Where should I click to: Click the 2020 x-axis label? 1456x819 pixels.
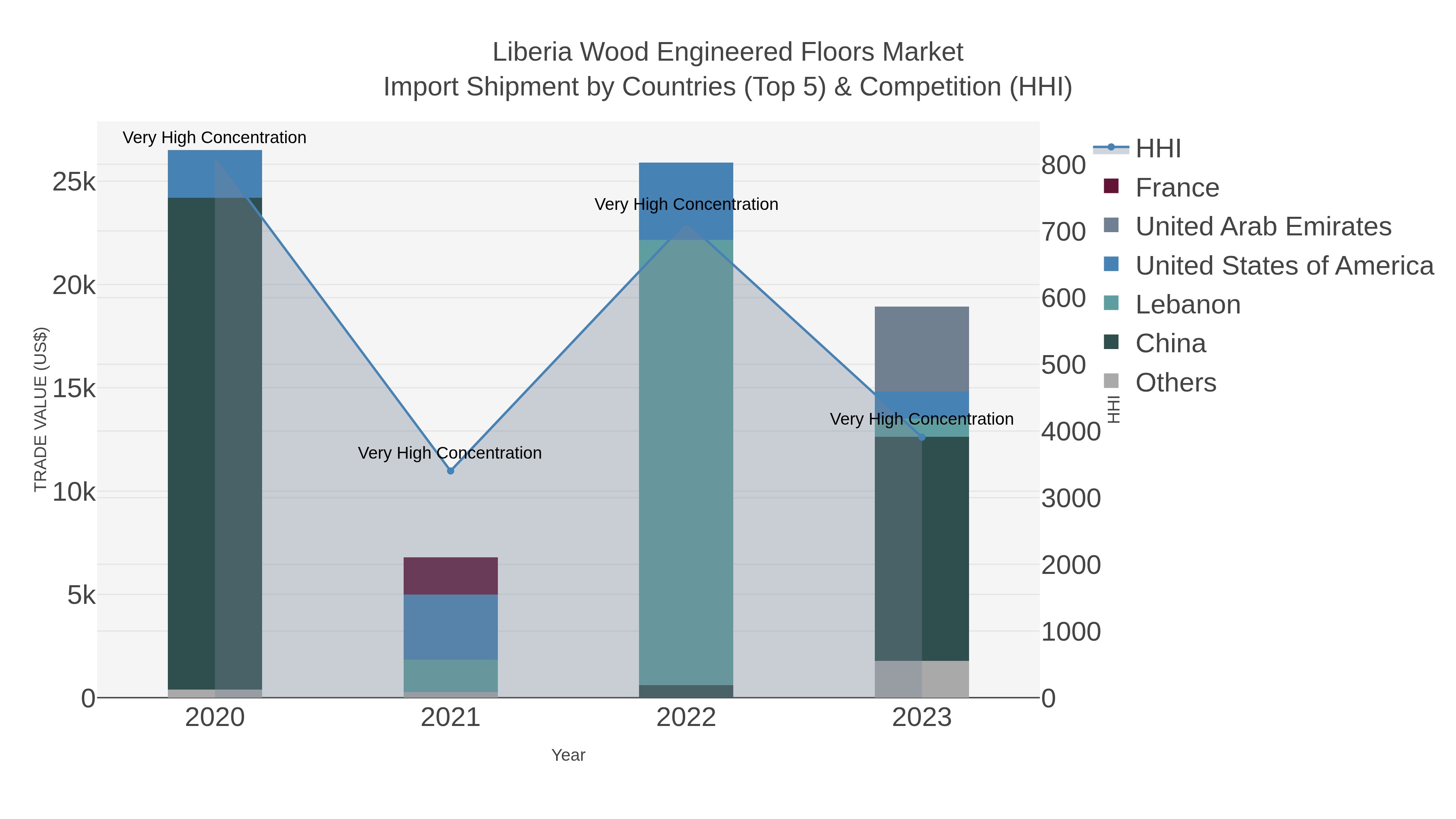point(215,718)
